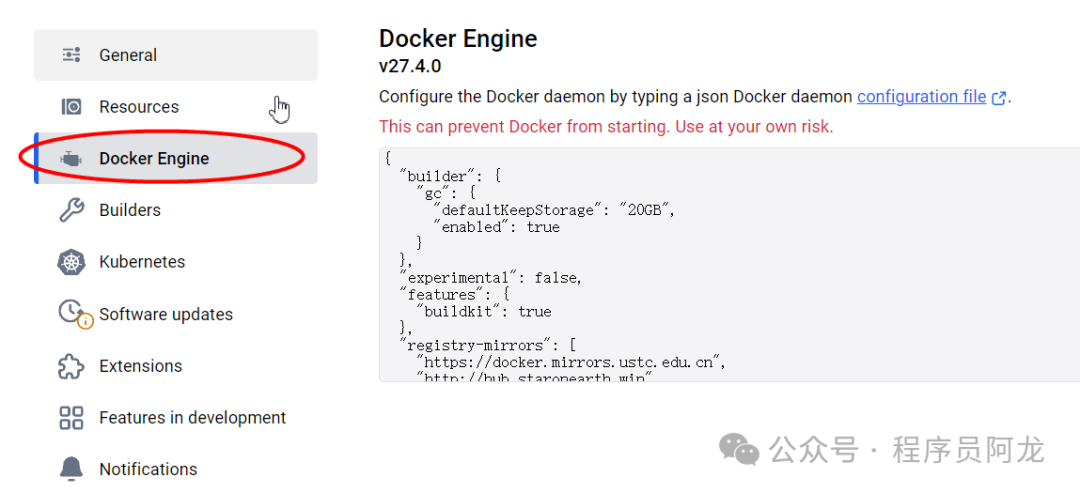Click the Software updates clock icon
1080x493 pixels.
(73, 314)
